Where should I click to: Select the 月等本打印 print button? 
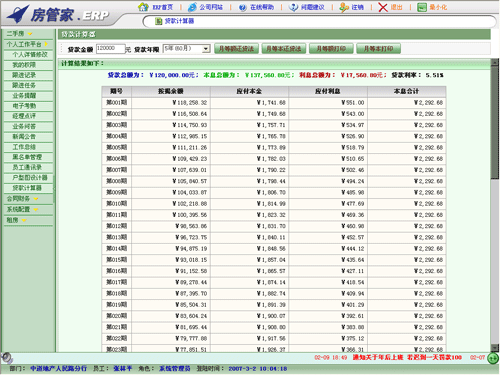(x=378, y=49)
